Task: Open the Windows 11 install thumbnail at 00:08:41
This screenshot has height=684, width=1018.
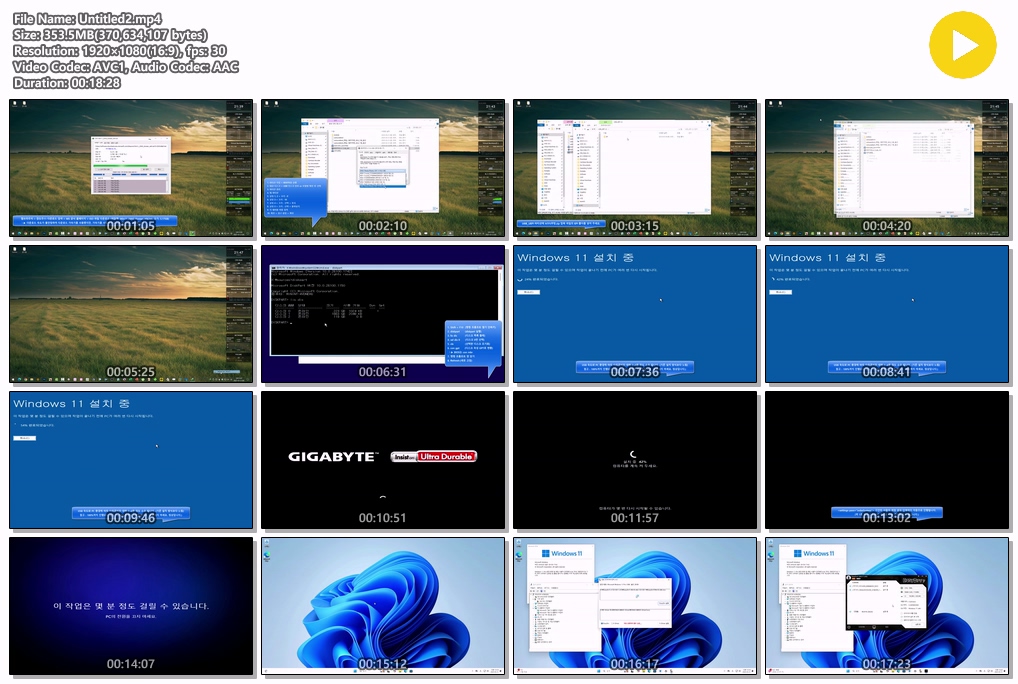Action: 887,314
